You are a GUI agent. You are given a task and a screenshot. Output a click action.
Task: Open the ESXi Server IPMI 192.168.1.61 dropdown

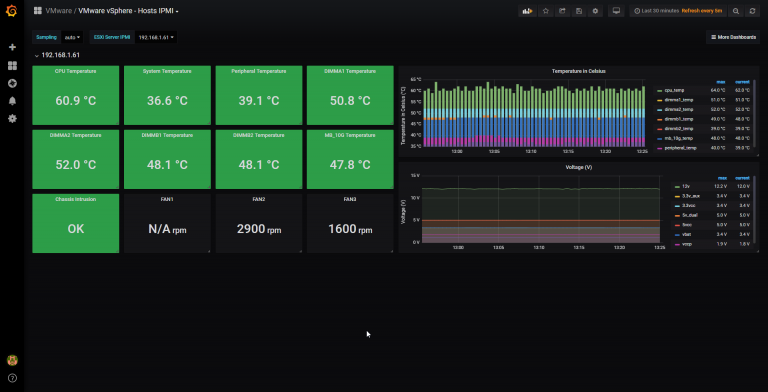(x=155, y=37)
